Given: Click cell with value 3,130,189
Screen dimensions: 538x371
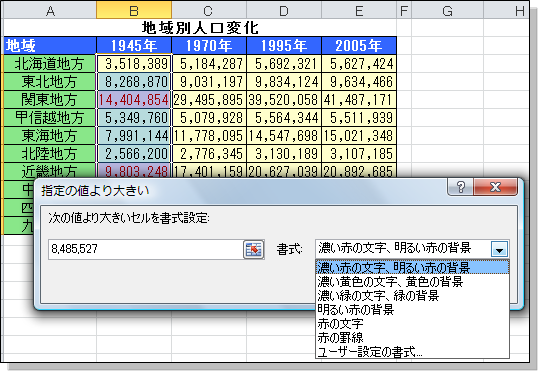Looking at the screenshot, I should 284,154.
